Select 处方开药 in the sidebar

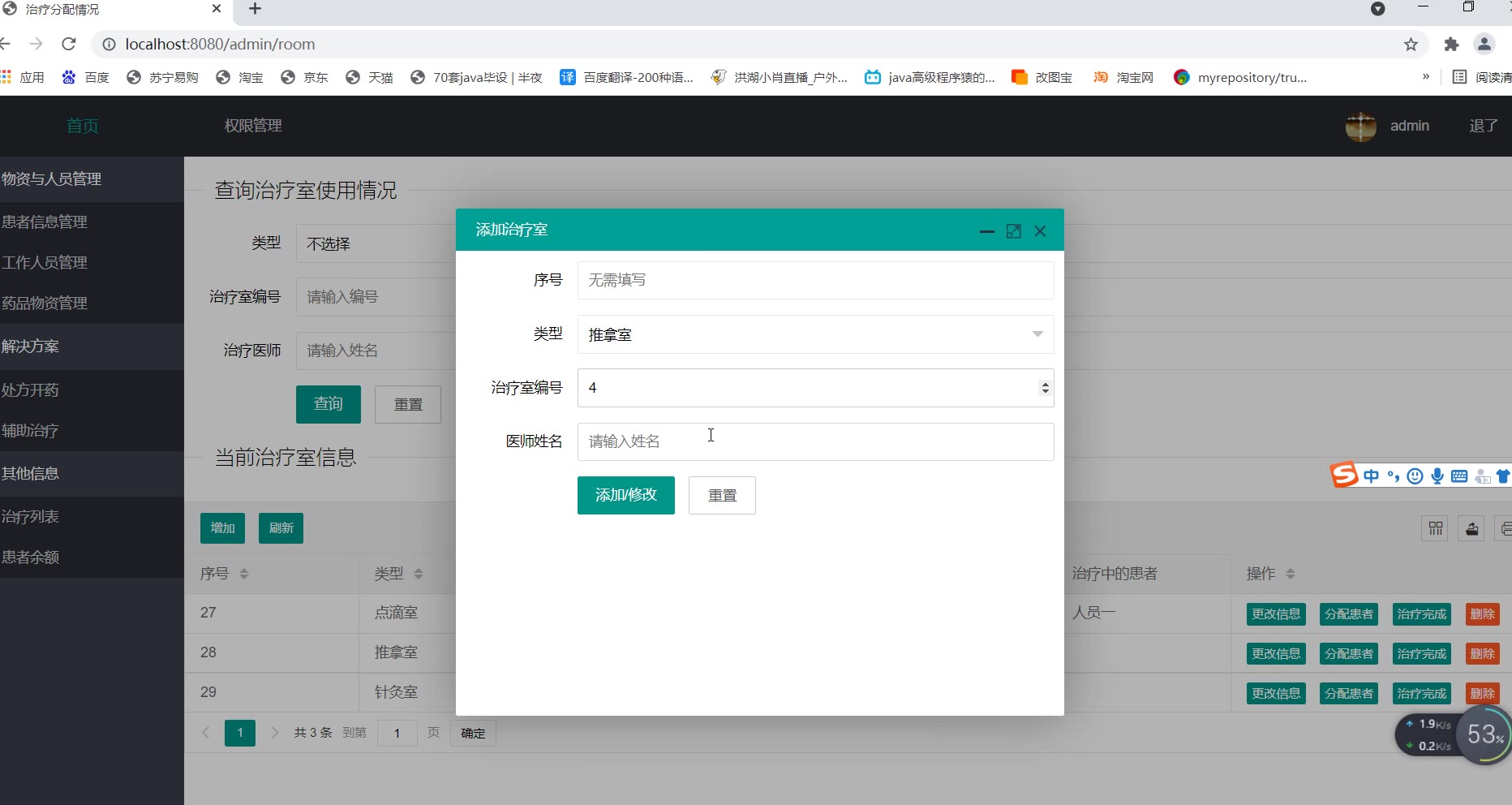[x=31, y=390]
